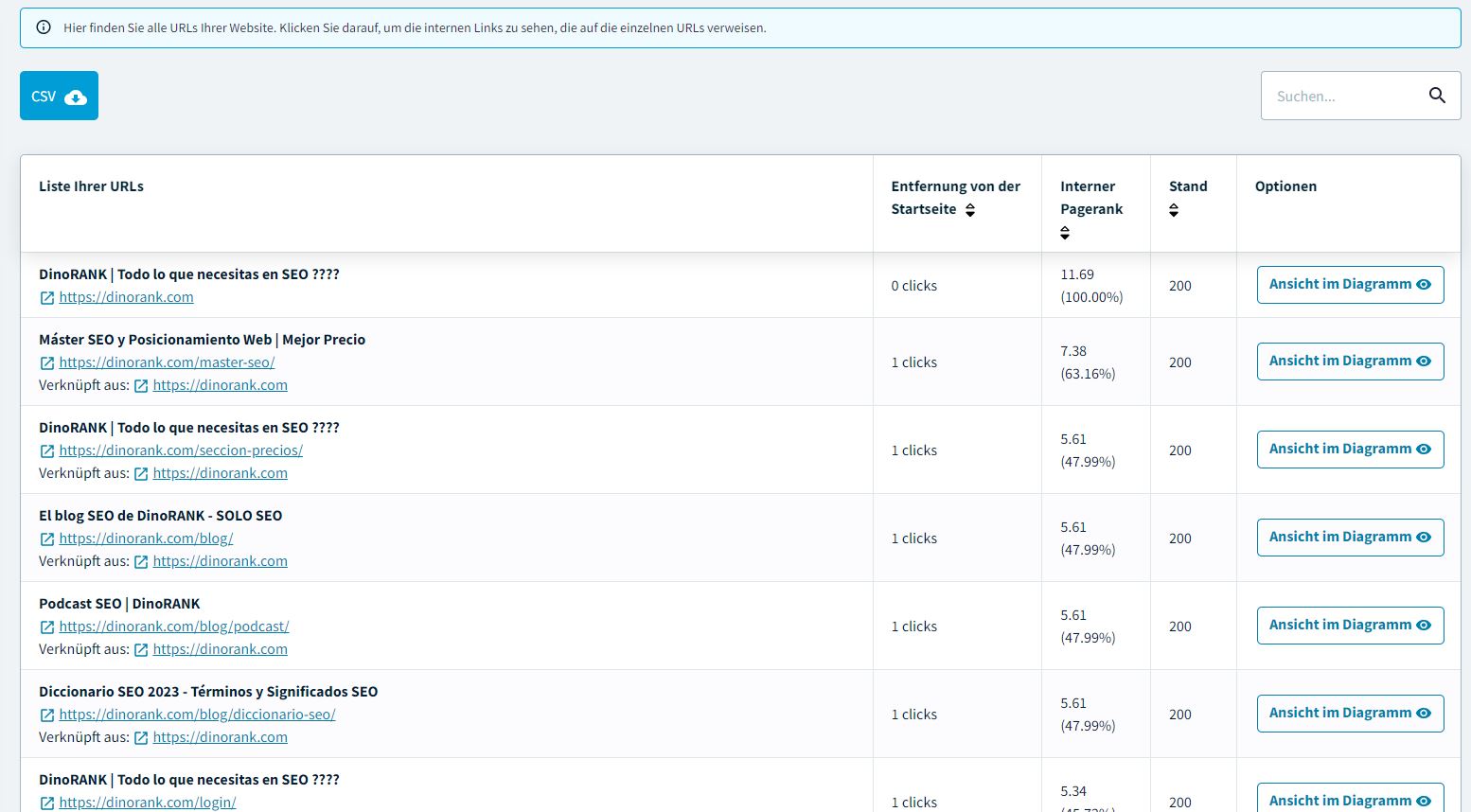Click external link icon beside dinorank.com/seccion-precios/
1471x812 pixels.
point(47,451)
